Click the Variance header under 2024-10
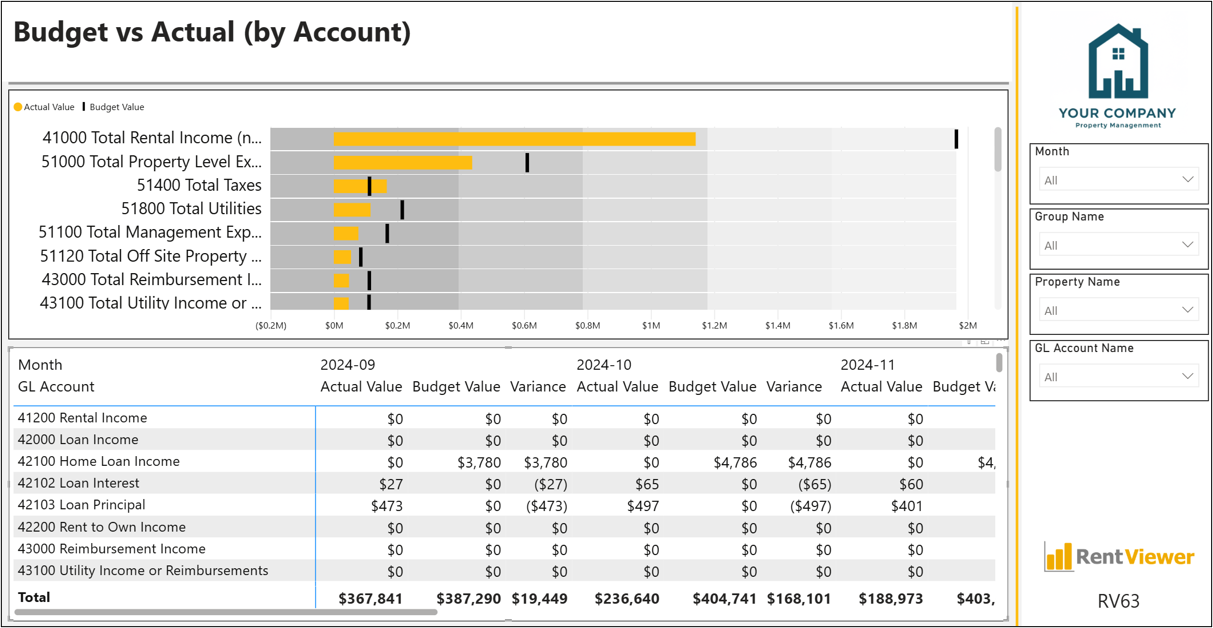The width and height of the screenshot is (1213, 628). coord(794,387)
